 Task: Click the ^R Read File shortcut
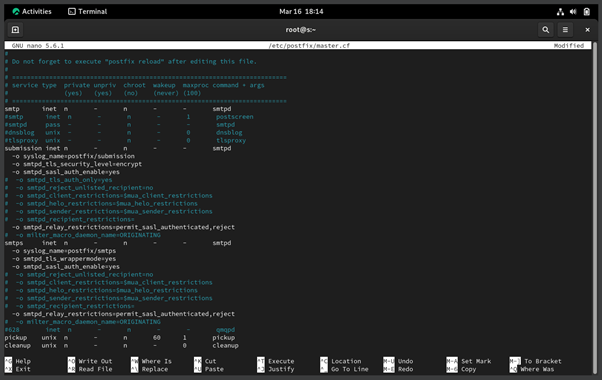pos(90,369)
